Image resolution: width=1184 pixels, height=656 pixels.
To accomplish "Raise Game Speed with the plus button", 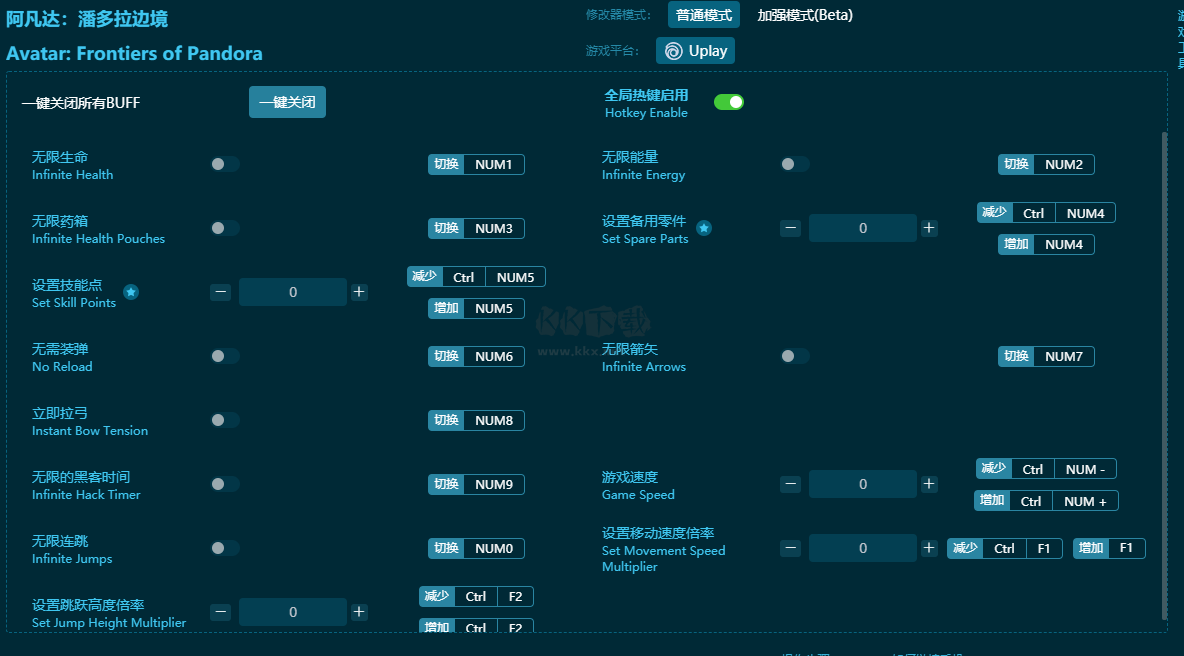I will [929, 484].
